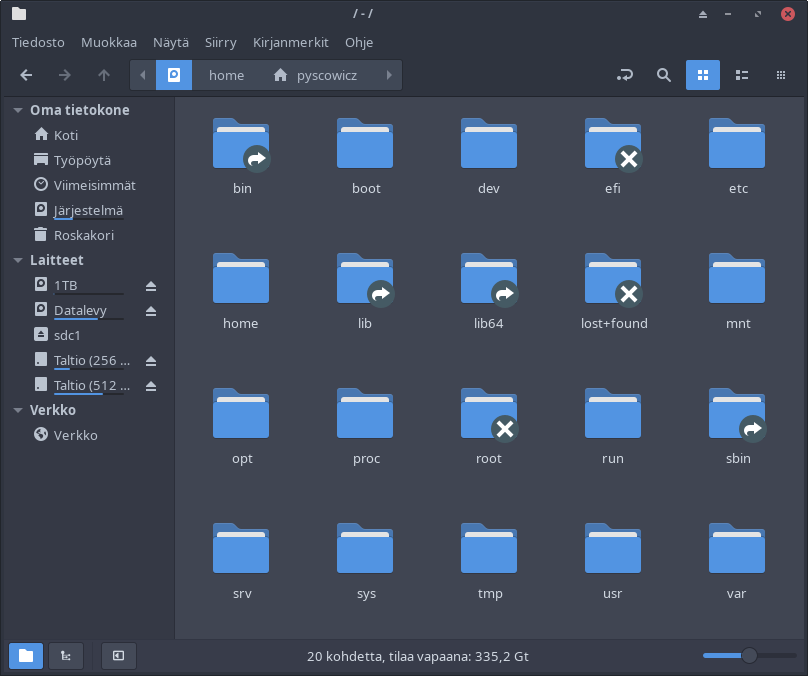
Task: Go back using the back arrow
Action: (27, 75)
